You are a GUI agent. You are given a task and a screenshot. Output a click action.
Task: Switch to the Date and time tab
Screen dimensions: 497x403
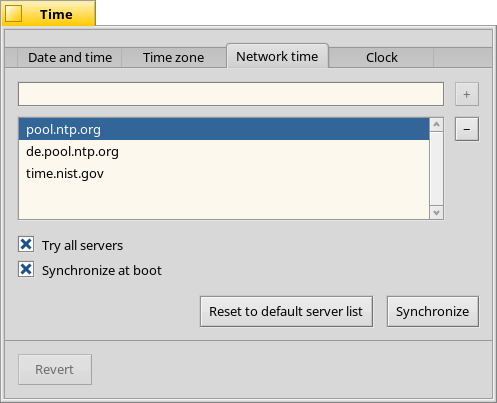click(x=70, y=58)
